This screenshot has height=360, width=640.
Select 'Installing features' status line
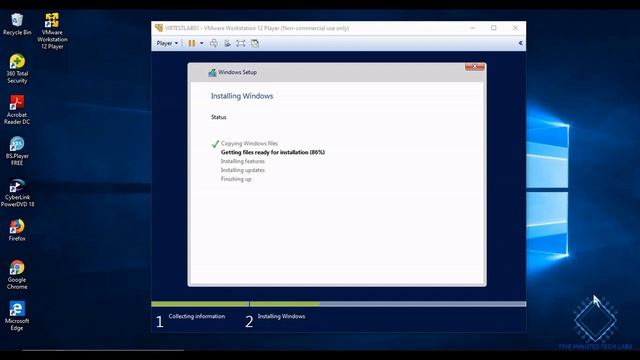[x=242, y=161]
